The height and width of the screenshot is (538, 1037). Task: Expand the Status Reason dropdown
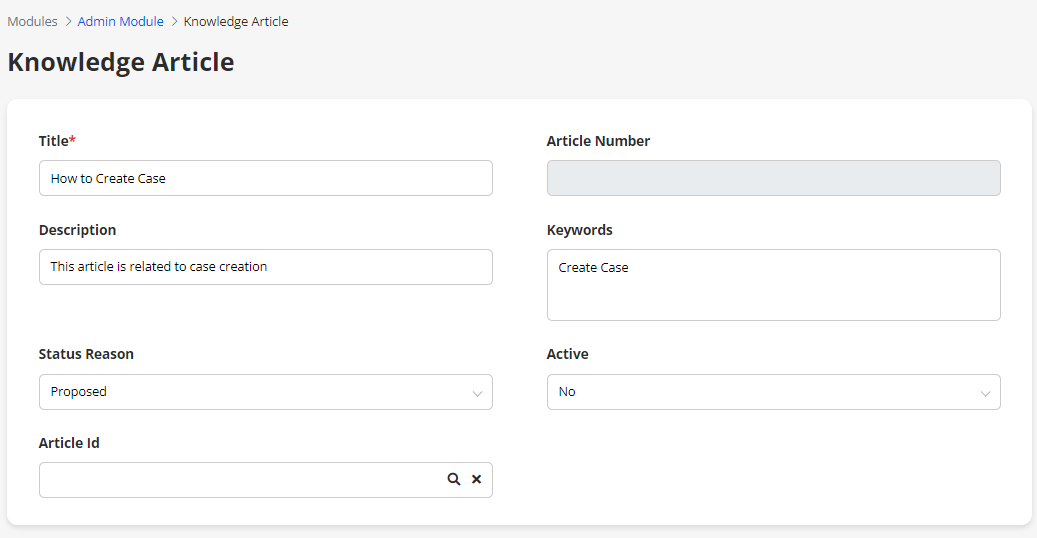(x=265, y=392)
